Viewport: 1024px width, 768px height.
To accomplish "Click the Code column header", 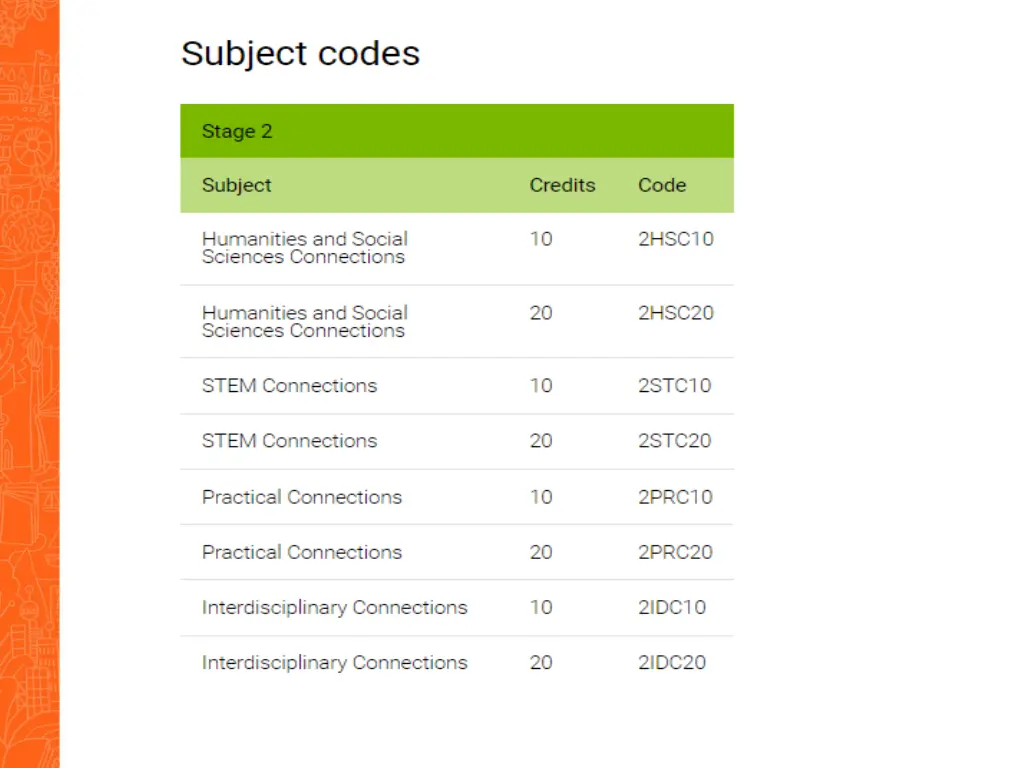I will pyautogui.click(x=662, y=185).
